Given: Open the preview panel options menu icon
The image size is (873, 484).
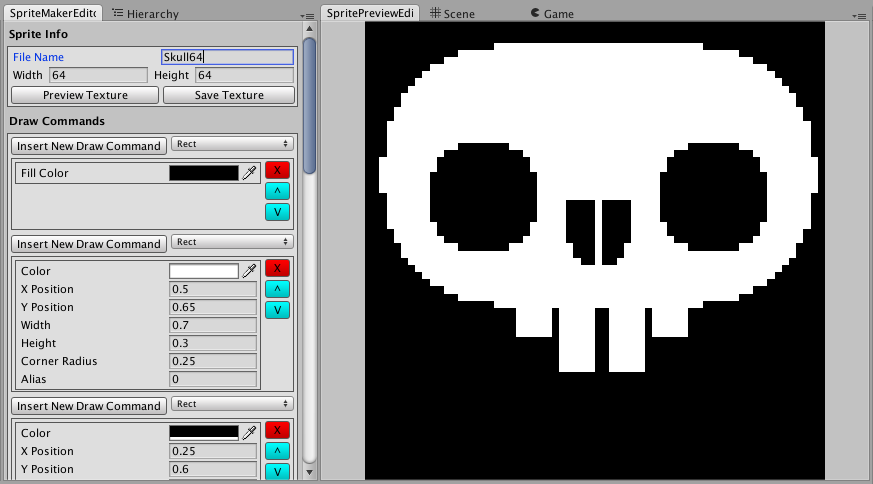Looking at the screenshot, I should click(858, 16).
